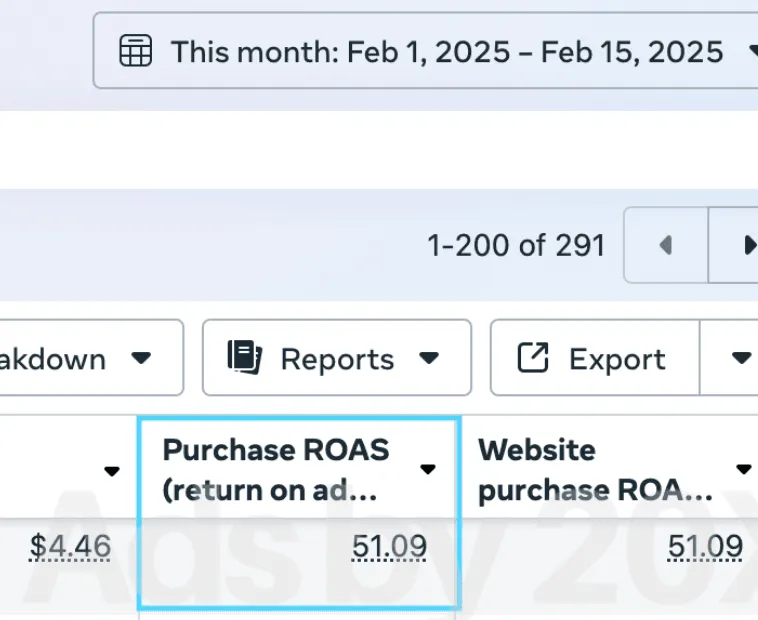758x620 pixels.
Task: Select the Website purchase ROAS column header
Action: click(x=610, y=470)
